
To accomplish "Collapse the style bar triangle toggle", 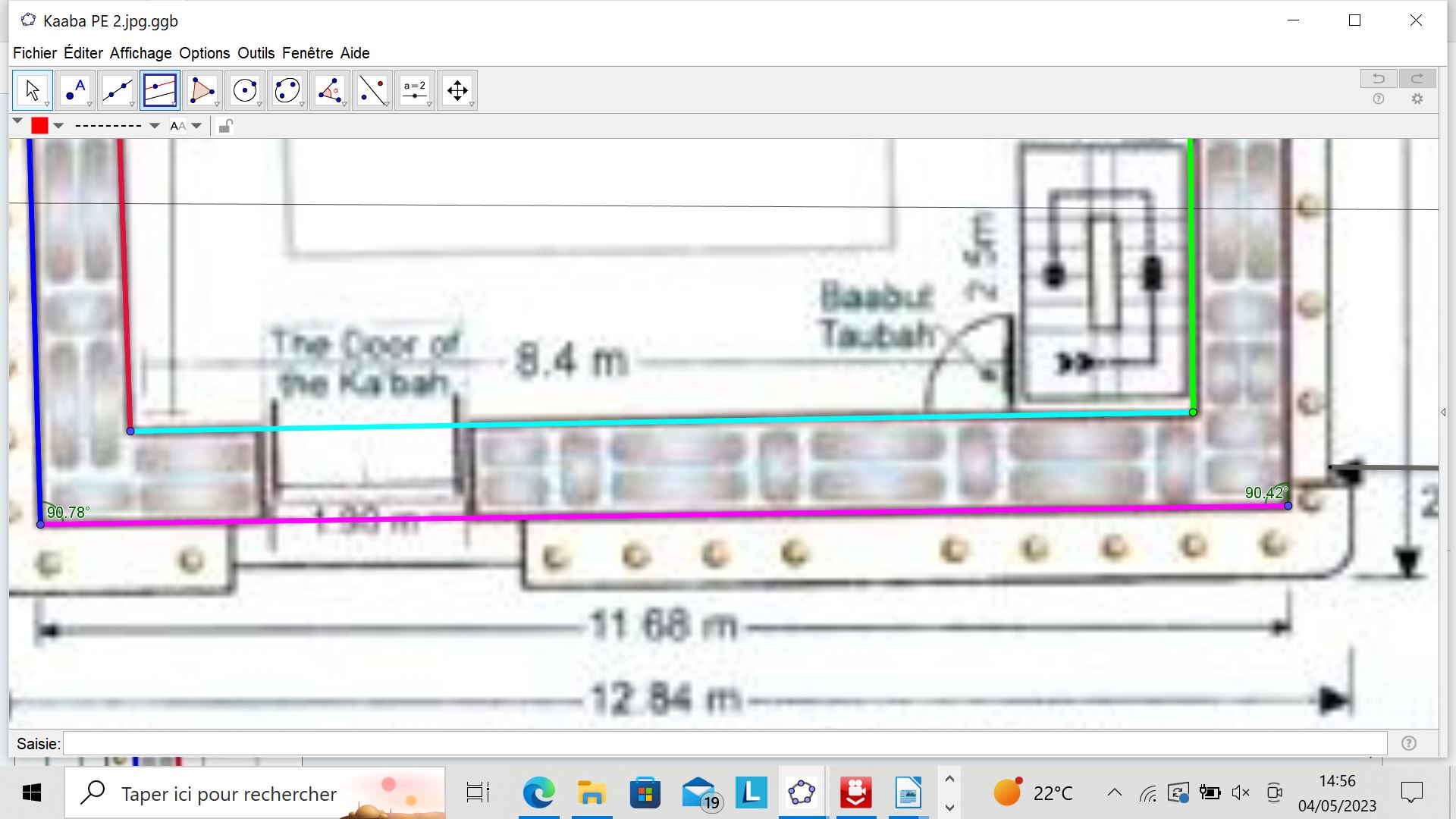I will point(17,121).
